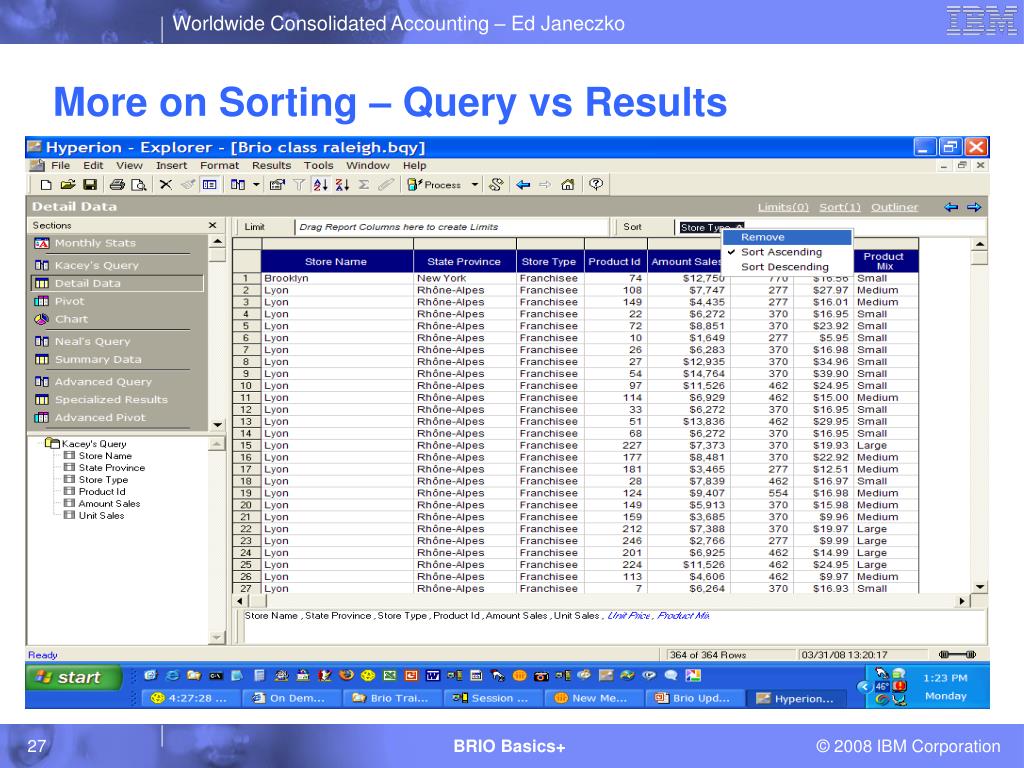
Task: Open the Neal's Query section
Action: [x=92, y=342]
